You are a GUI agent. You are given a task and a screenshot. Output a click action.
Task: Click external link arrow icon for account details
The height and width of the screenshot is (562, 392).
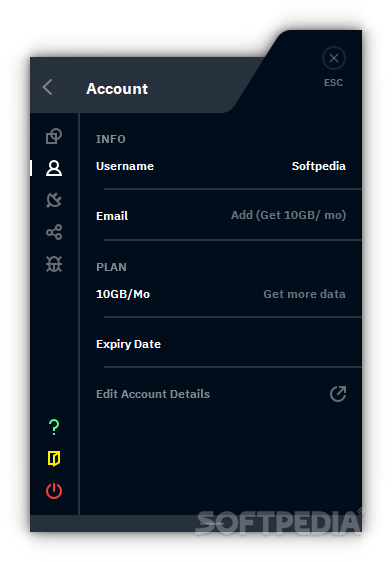pos(338,394)
